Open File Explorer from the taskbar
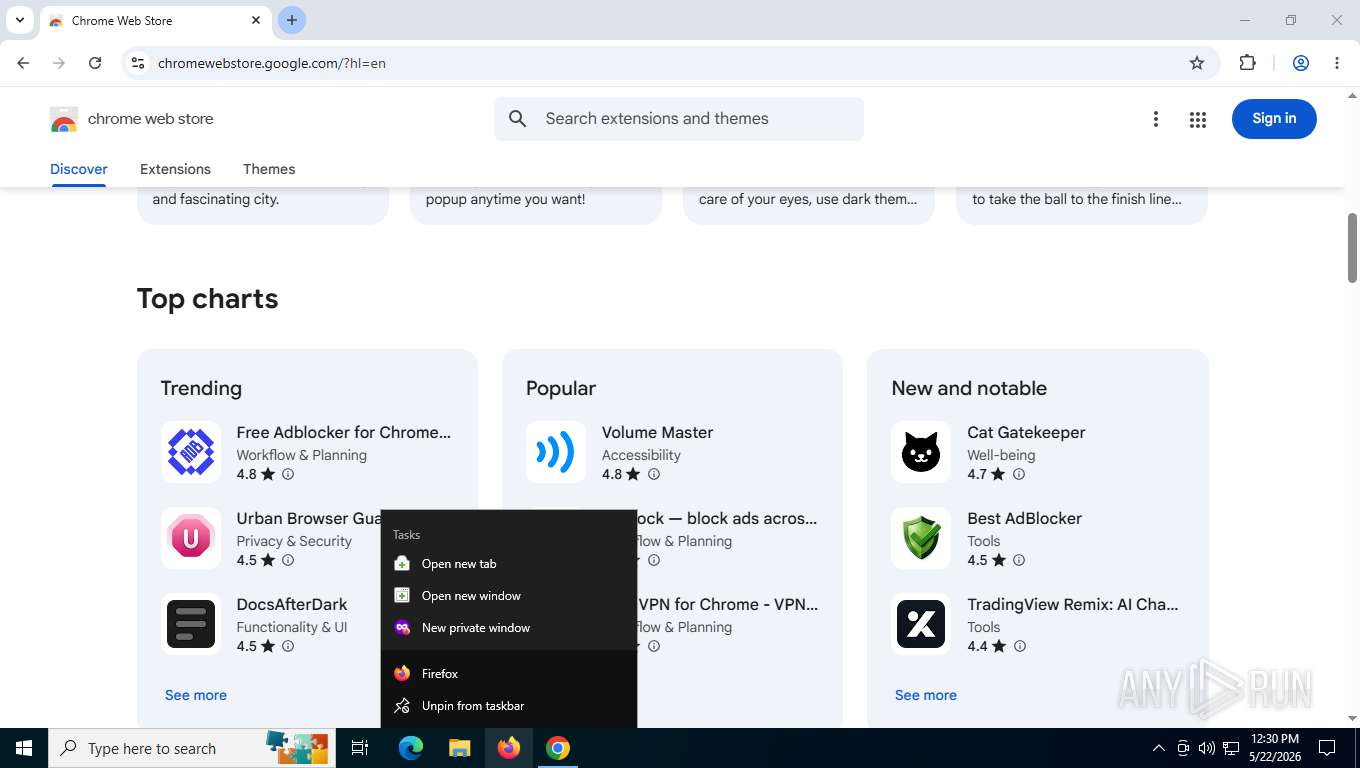 [459, 748]
